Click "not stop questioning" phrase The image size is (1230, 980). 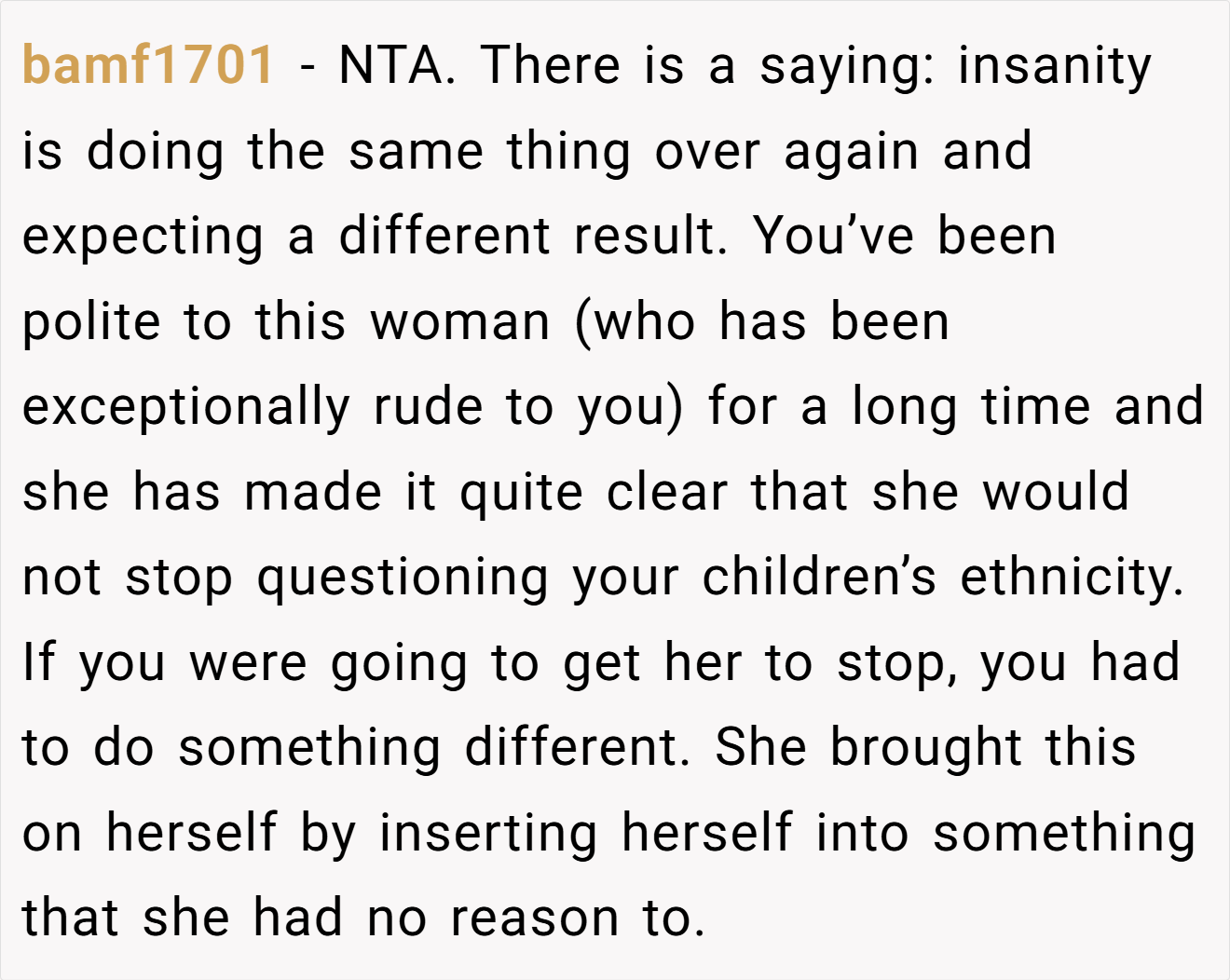(285, 578)
